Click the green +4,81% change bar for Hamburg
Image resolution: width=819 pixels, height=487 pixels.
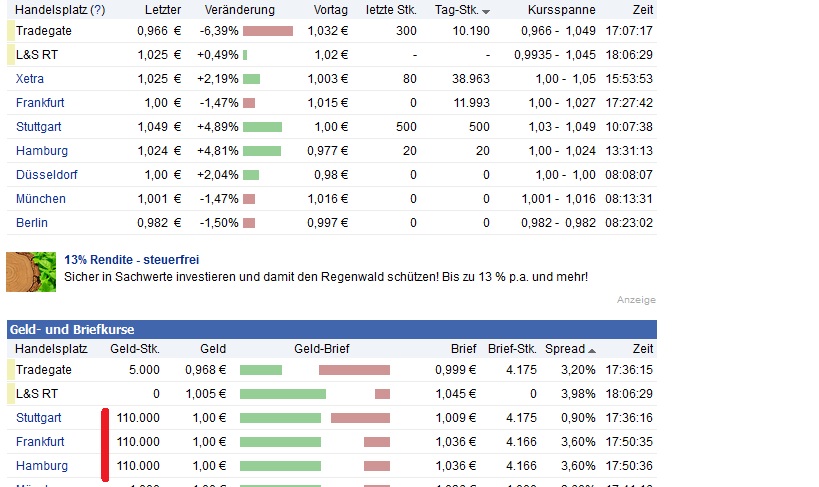coord(262,151)
